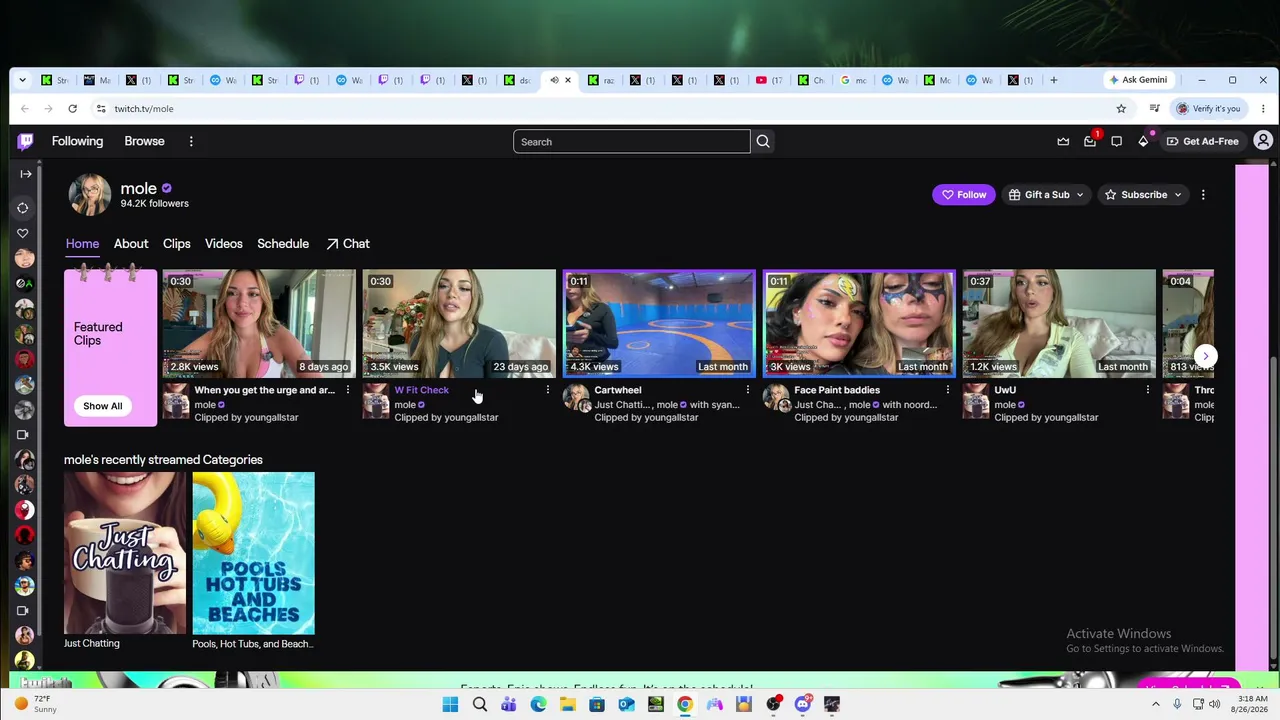Show next clips with carousel arrow
The height and width of the screenshot is (720, 1280).
click(1206, 355)
